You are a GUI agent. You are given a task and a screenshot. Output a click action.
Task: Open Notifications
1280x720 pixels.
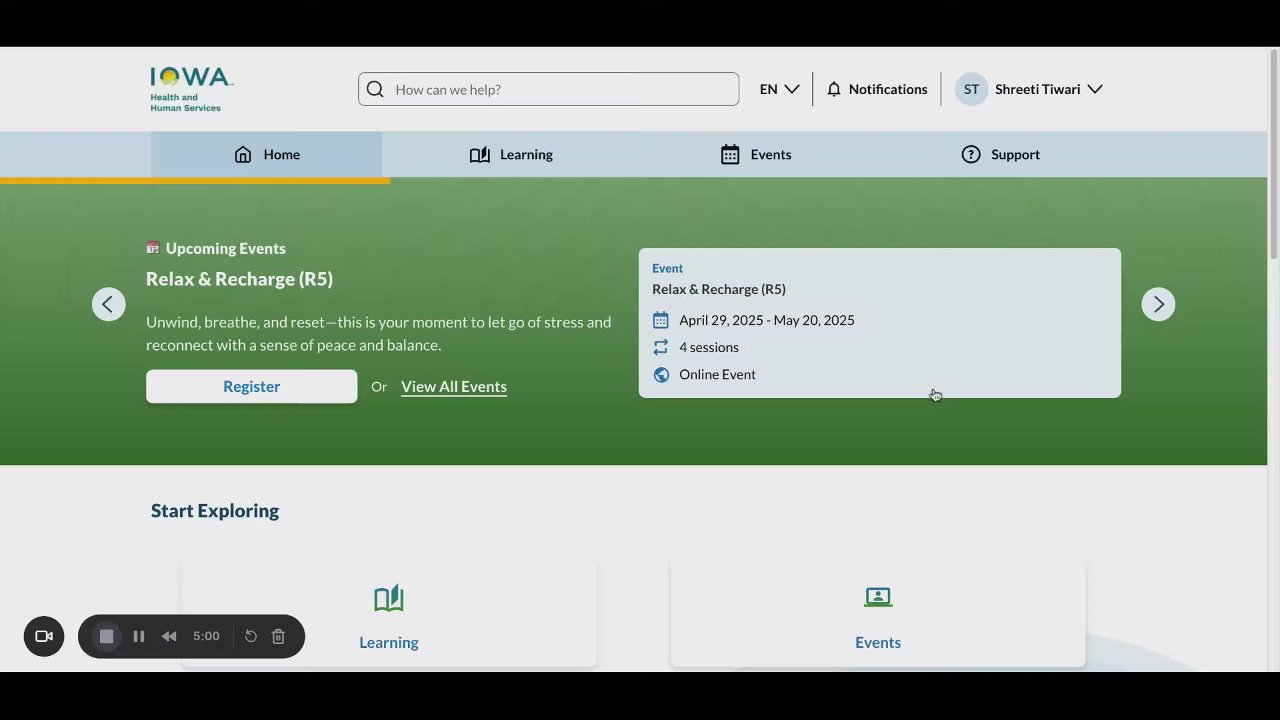877,89
